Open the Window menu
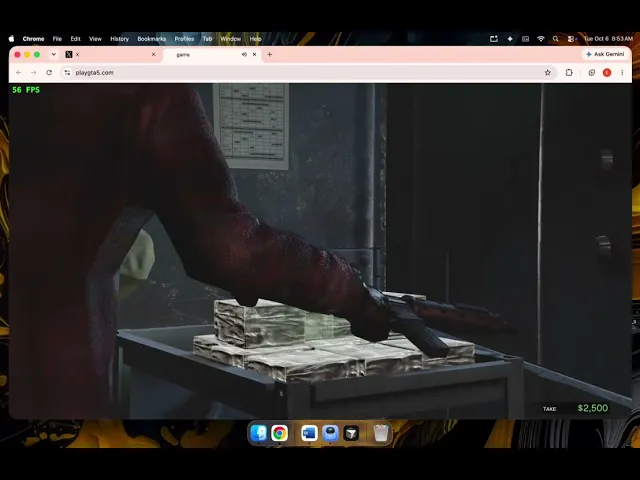 click(x=231, y=39)
